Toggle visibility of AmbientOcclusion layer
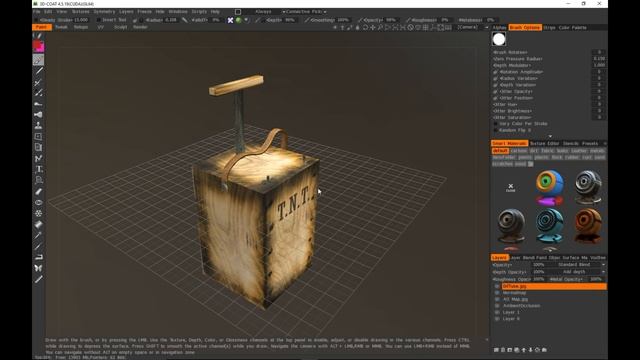Viewport: 640px width, 360px height. point(497,306)
